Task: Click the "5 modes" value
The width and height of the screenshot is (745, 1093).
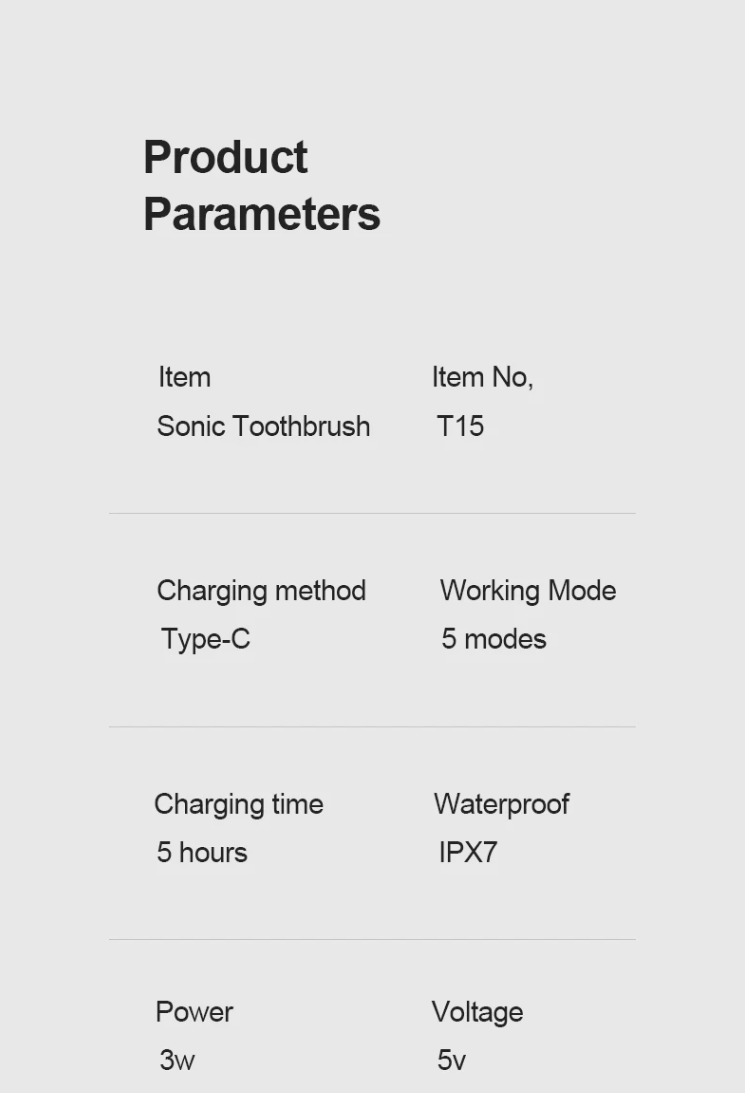Action: pyautogui.click(x=493, y=639)
